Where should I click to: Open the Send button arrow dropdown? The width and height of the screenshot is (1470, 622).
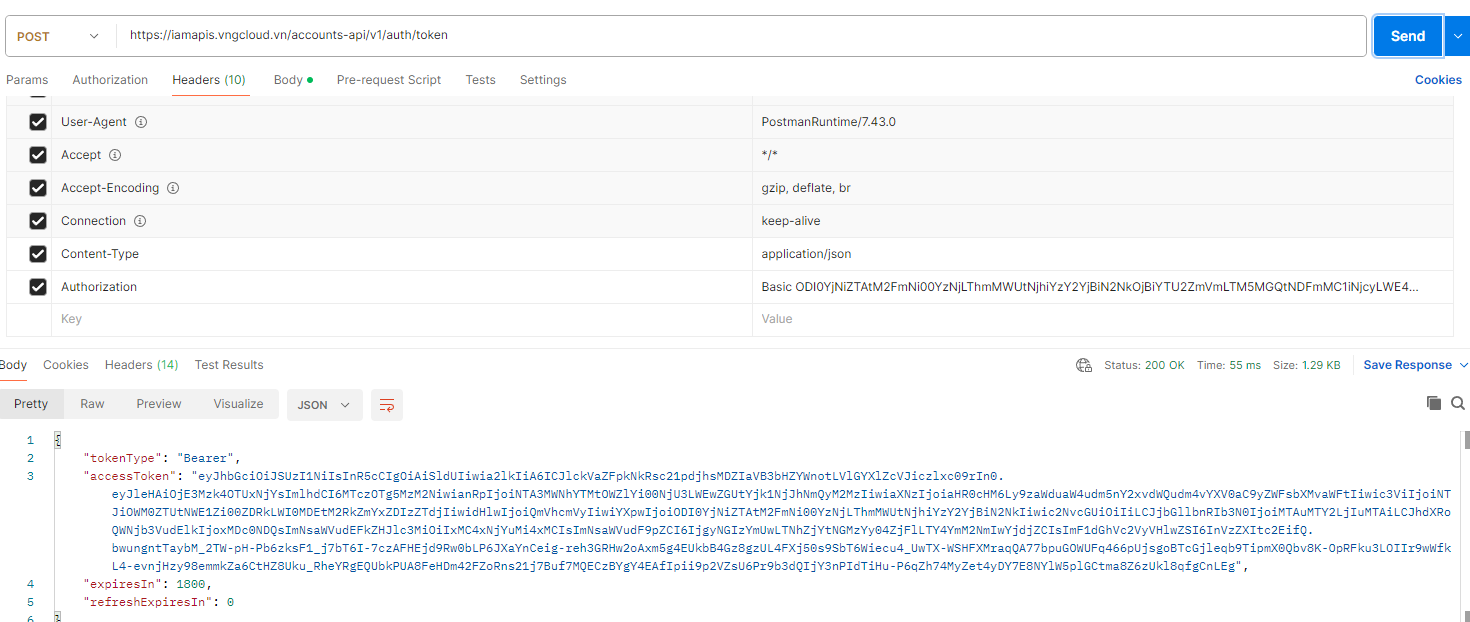pos(1456,36)
